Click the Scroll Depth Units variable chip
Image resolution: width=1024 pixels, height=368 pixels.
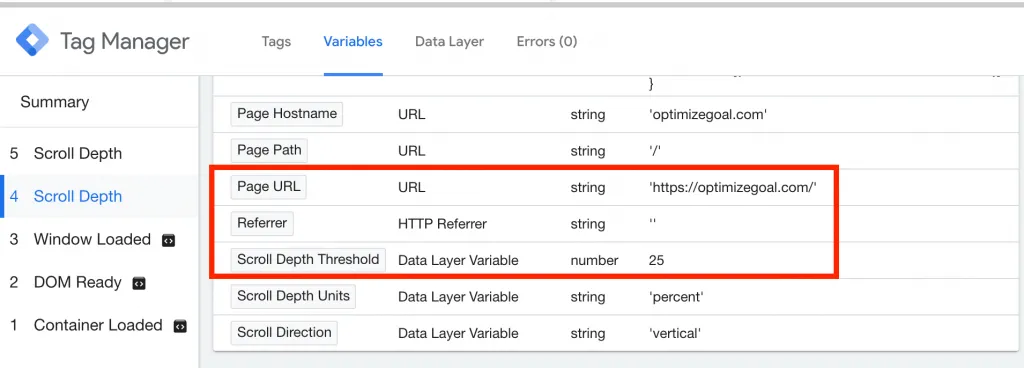point(293,296)
